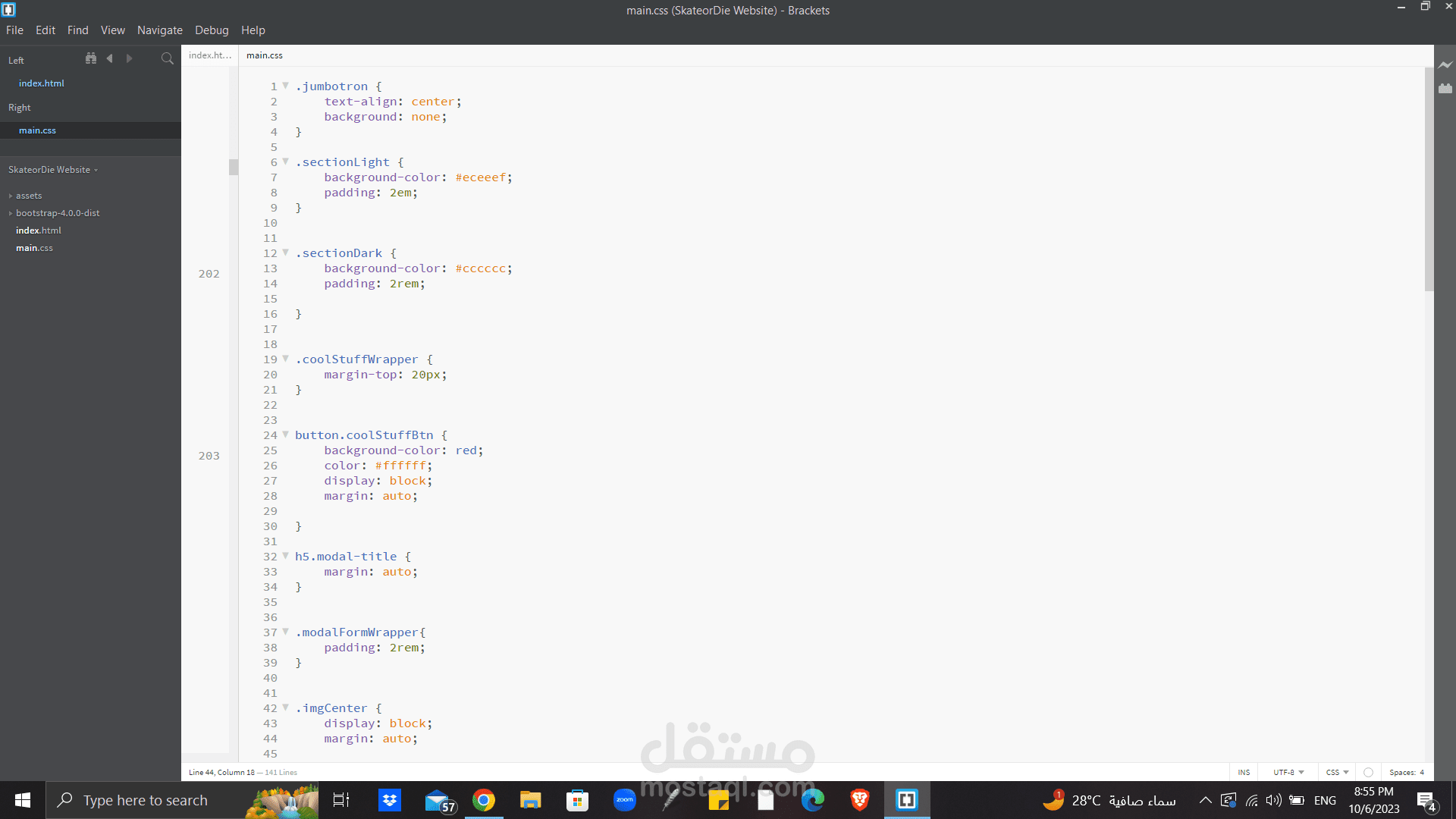Navigate forward with the right arrow icon
Screen dimensions: 1456x819
[129, 58]
